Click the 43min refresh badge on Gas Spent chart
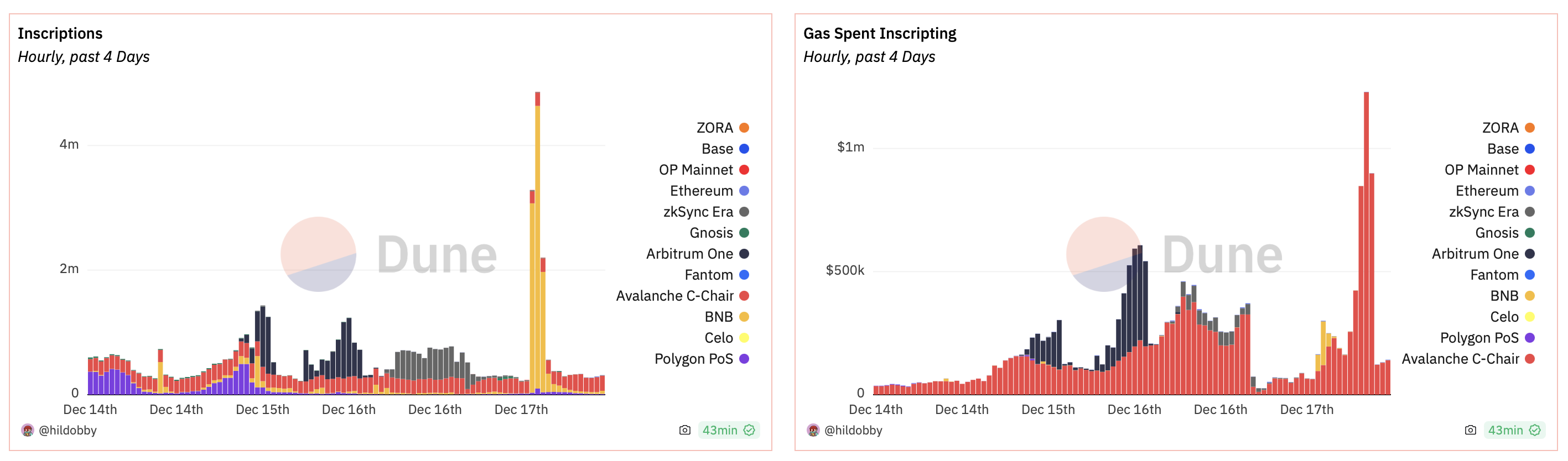Image resolution: width=1568 pixels, height=461 pixels. [1505, 430]
